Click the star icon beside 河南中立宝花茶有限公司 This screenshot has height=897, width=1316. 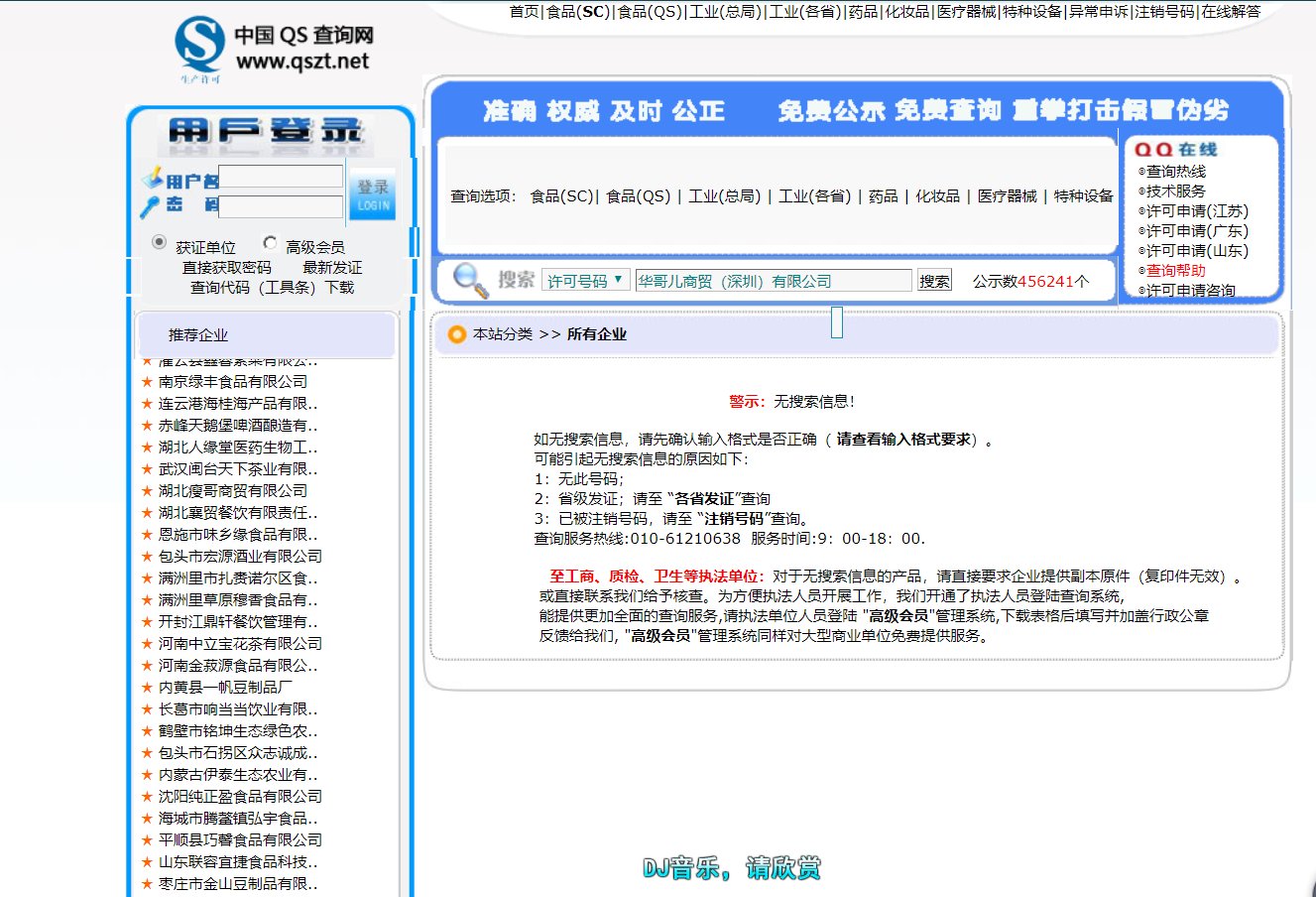pyautogui.click(x=146, y=643)
